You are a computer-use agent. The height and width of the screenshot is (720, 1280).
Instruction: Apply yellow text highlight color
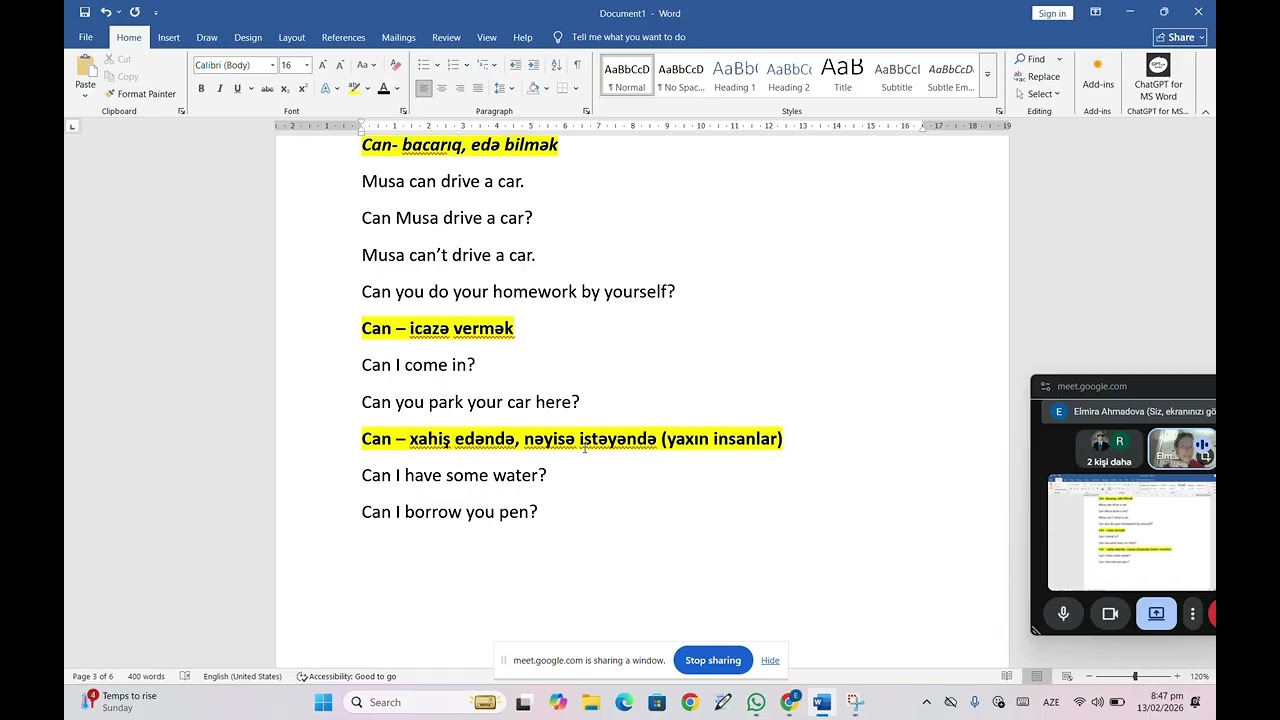[x=354, y=88]
